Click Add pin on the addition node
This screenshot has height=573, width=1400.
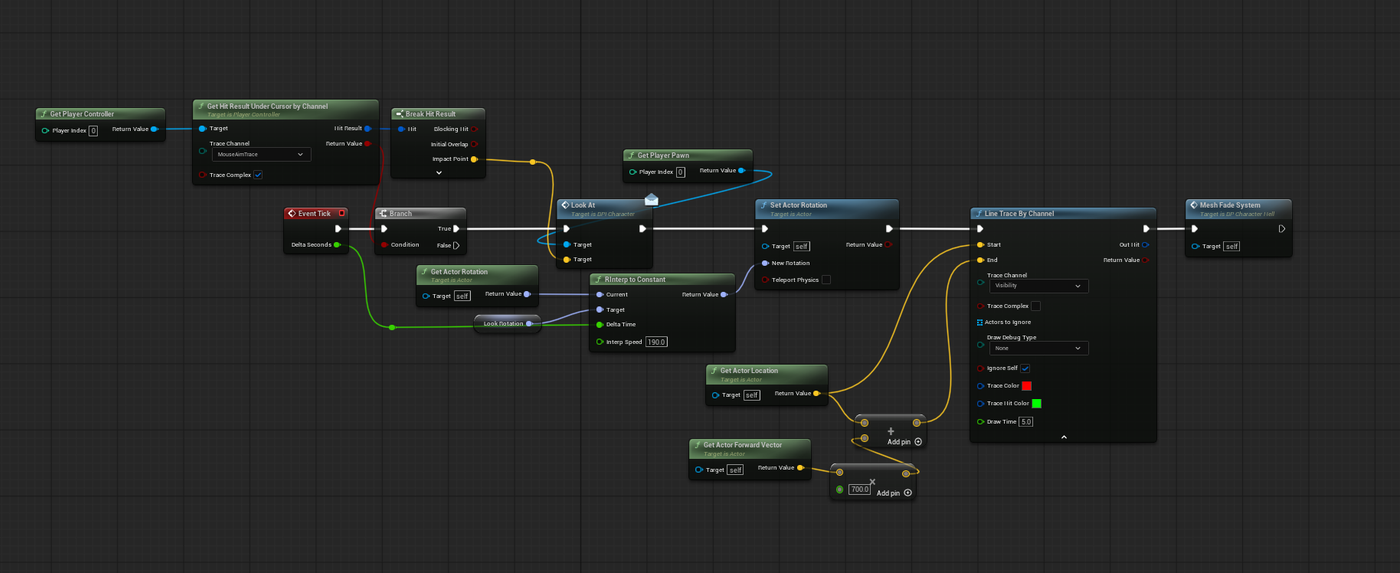904,441
